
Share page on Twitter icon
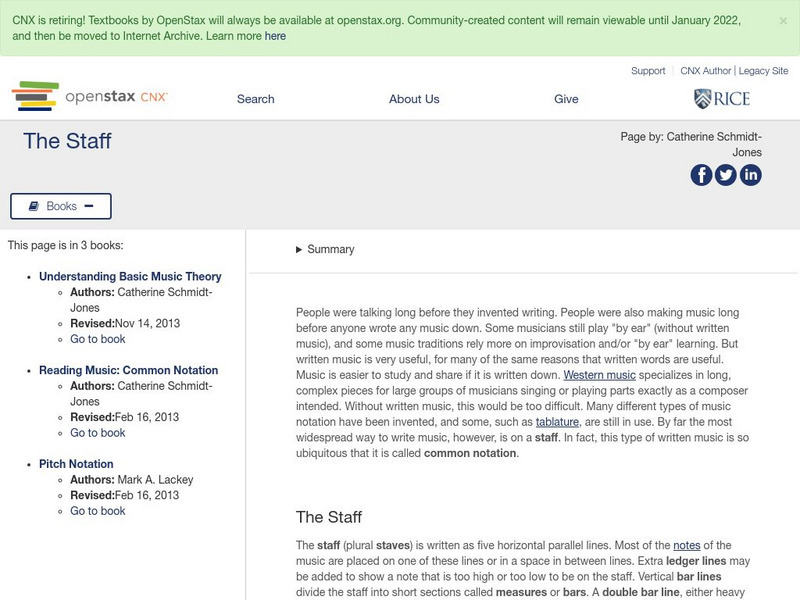[x=726, y=175]
